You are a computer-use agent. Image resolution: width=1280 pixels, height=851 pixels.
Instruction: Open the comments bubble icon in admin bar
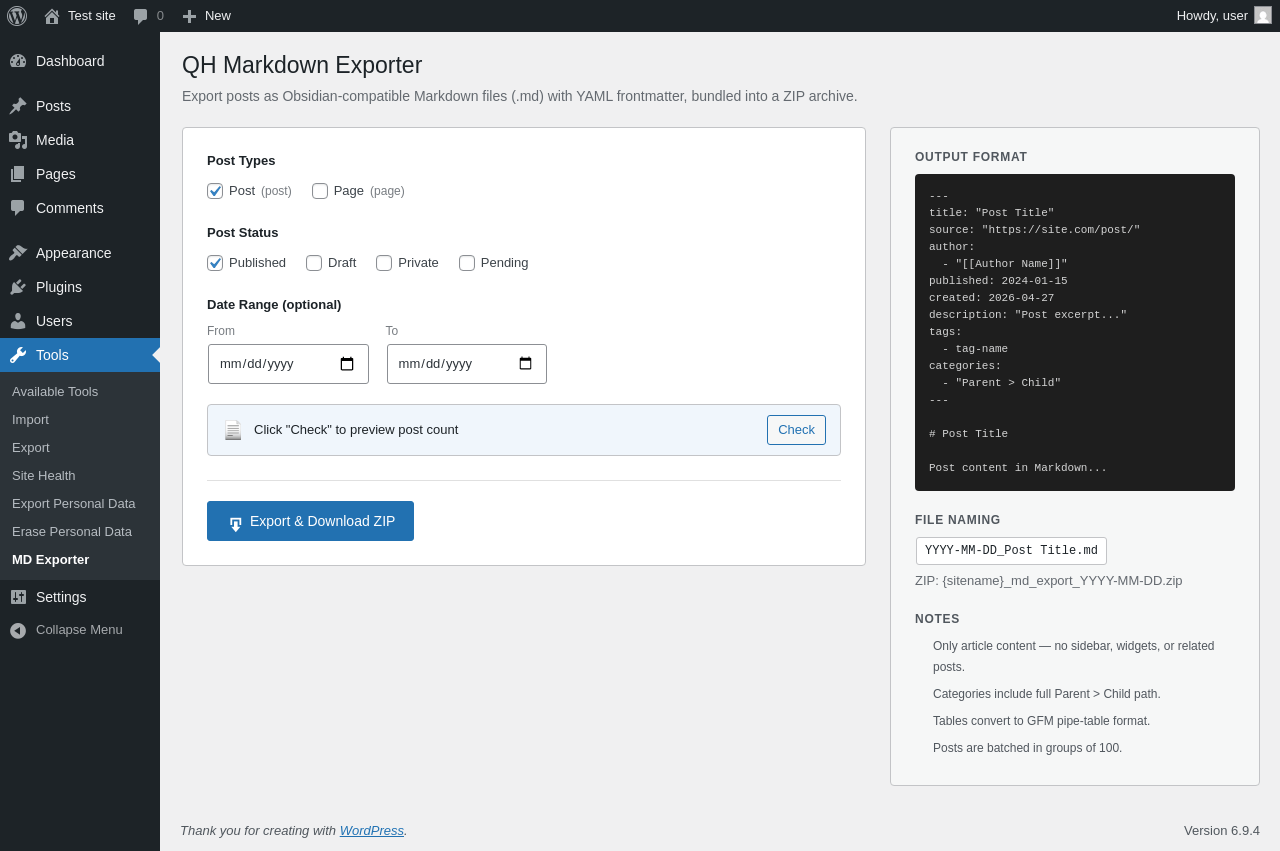coord(141,16)
